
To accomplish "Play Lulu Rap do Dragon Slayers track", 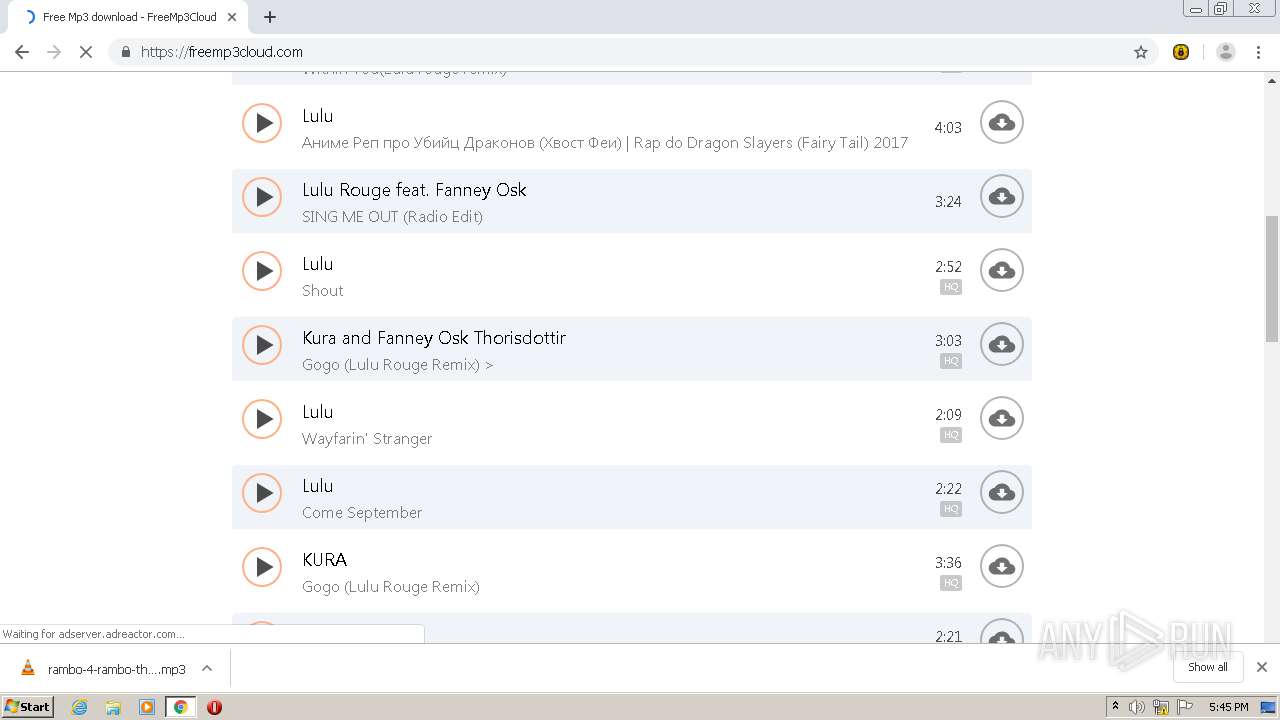I will point(262,123).
